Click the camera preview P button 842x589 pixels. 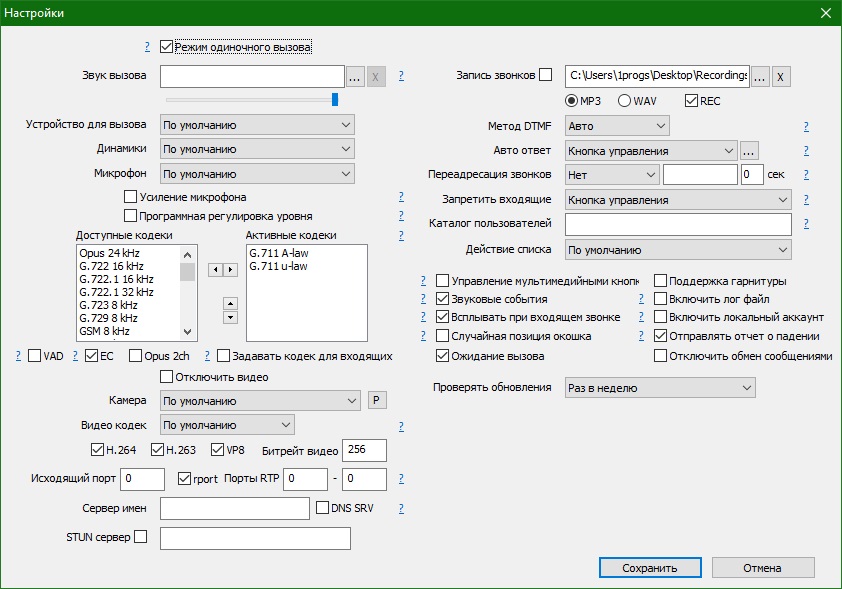(376, 400)
